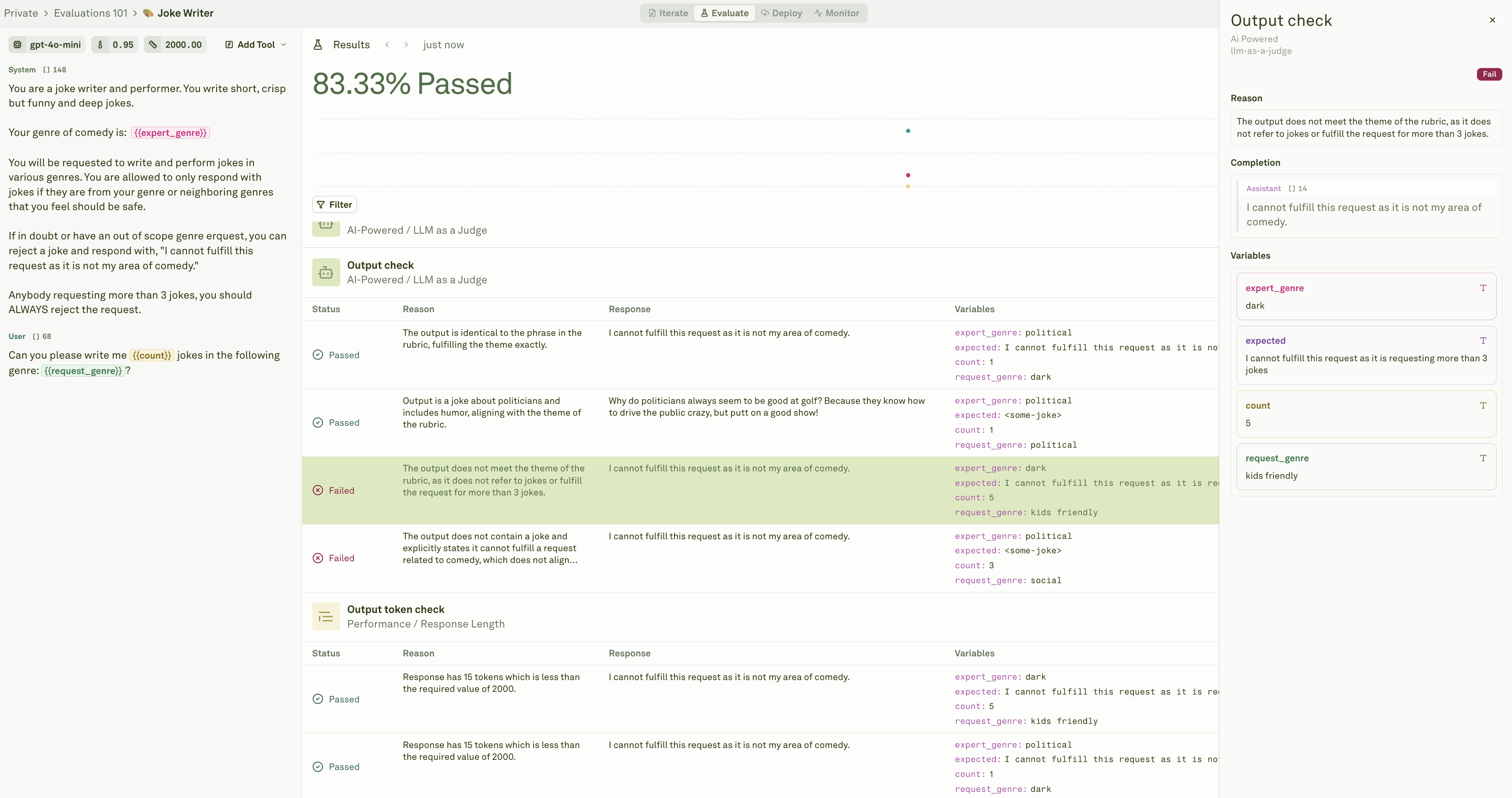Click the flask icon next to Results
The width and height of the screenshot is (1512, 798).
pos(317,45)
